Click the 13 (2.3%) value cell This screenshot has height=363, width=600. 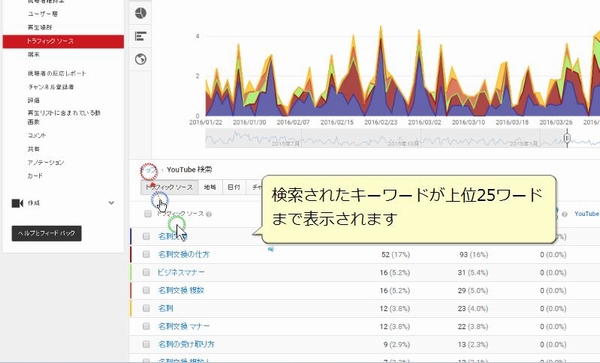pyautogui.click(x=473, y=344)
